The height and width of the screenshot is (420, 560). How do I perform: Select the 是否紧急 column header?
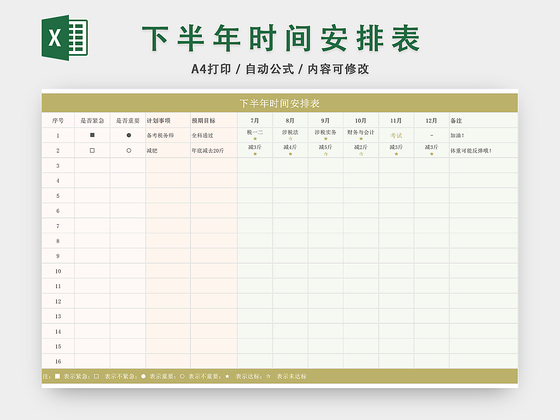92,121
